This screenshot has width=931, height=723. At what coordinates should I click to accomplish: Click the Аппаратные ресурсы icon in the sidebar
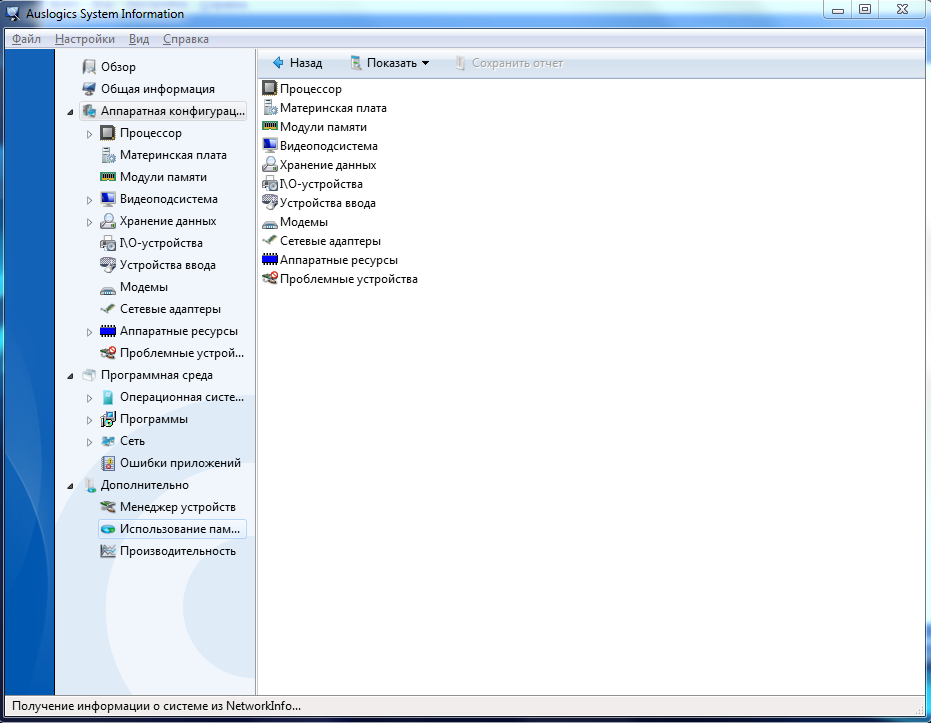point(107,331)
